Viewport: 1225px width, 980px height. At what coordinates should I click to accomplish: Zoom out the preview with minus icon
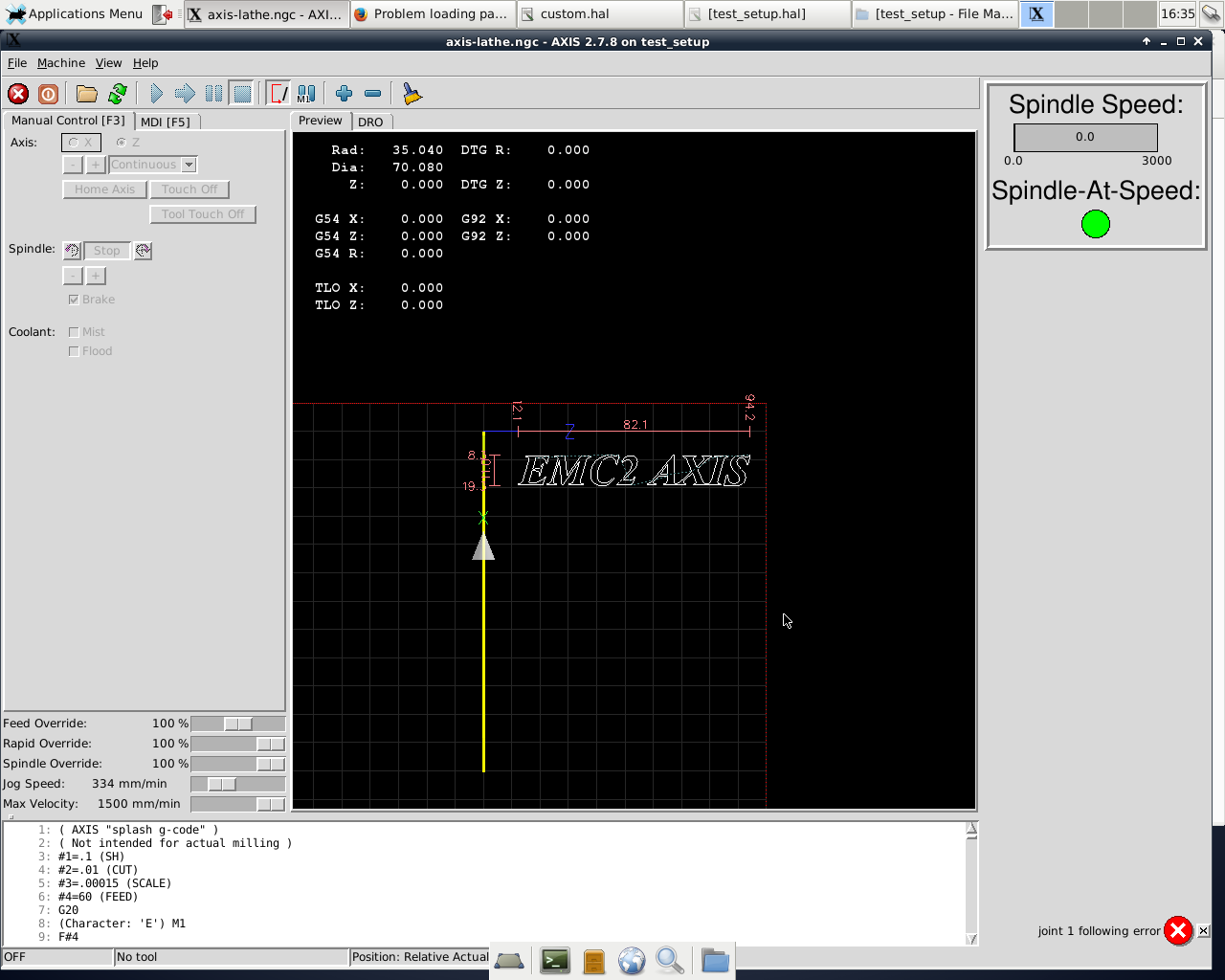click(x=373, y=94)
